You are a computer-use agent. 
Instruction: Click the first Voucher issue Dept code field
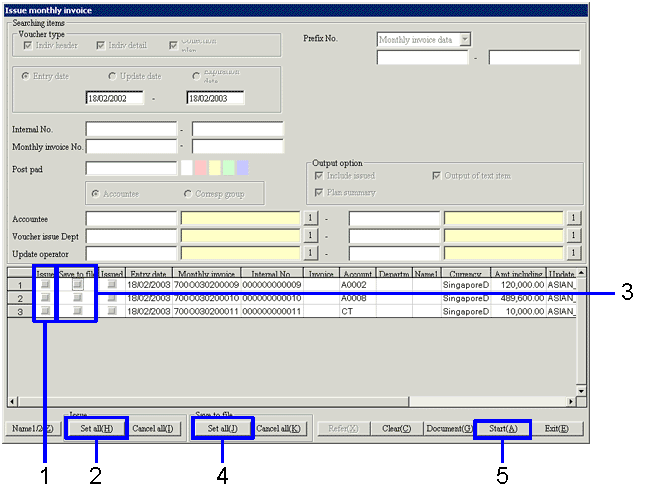131,236
